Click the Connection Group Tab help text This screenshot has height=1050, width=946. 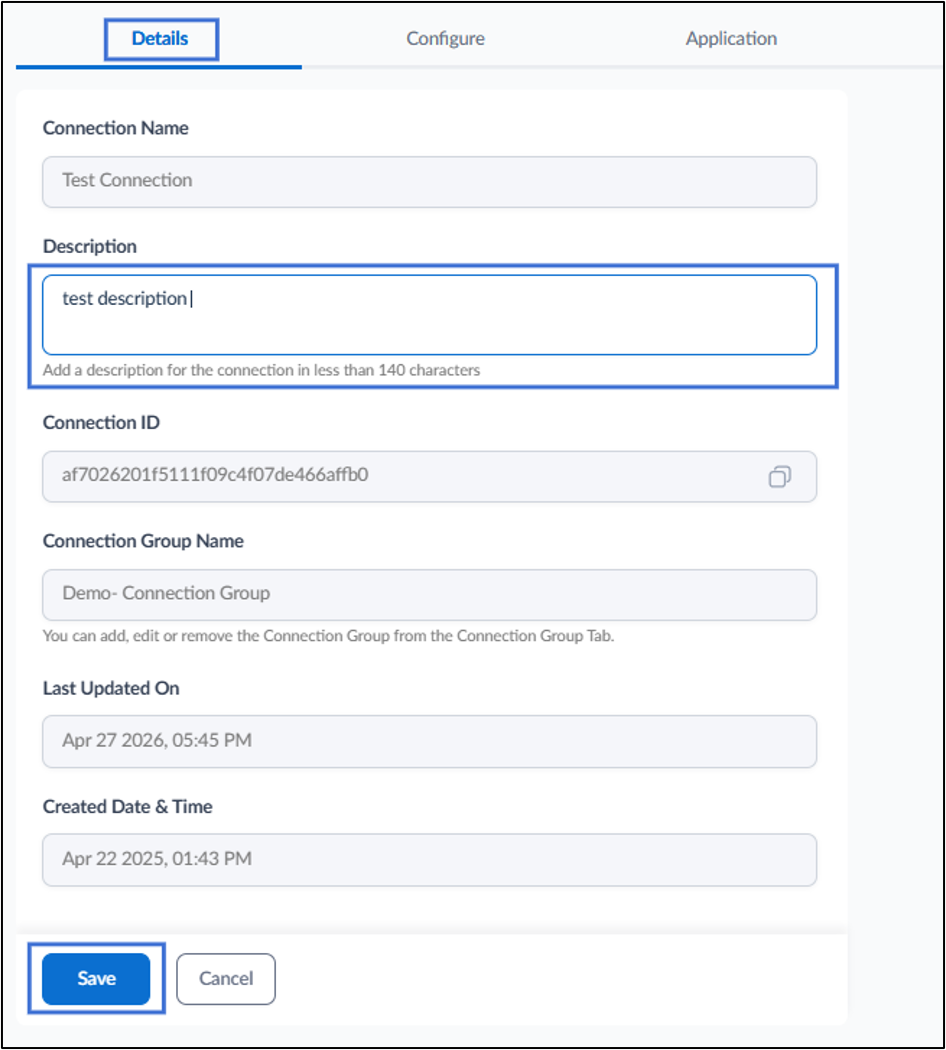328,635
